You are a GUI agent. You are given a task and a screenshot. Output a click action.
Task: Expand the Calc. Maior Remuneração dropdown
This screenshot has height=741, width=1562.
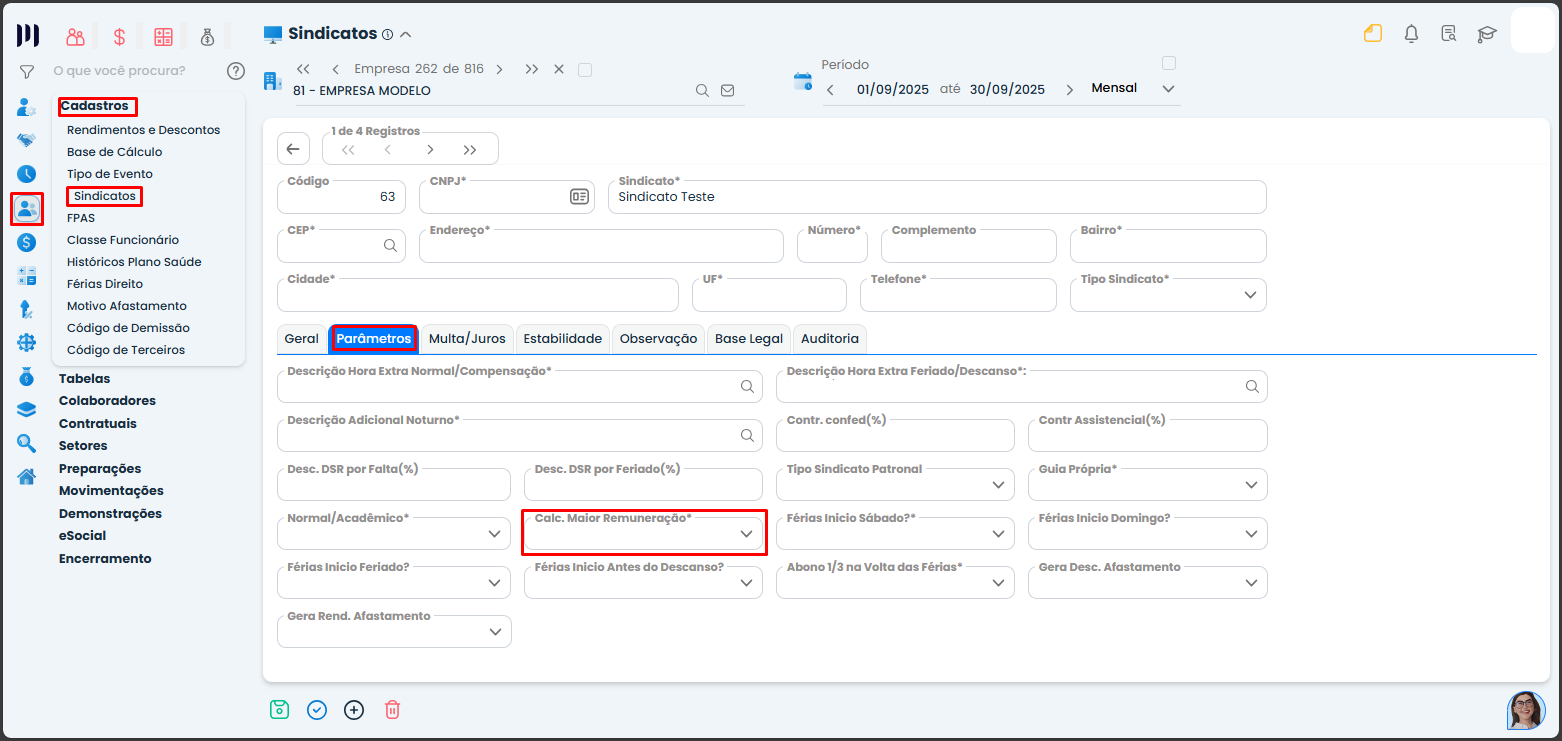[x=746, y=534]
